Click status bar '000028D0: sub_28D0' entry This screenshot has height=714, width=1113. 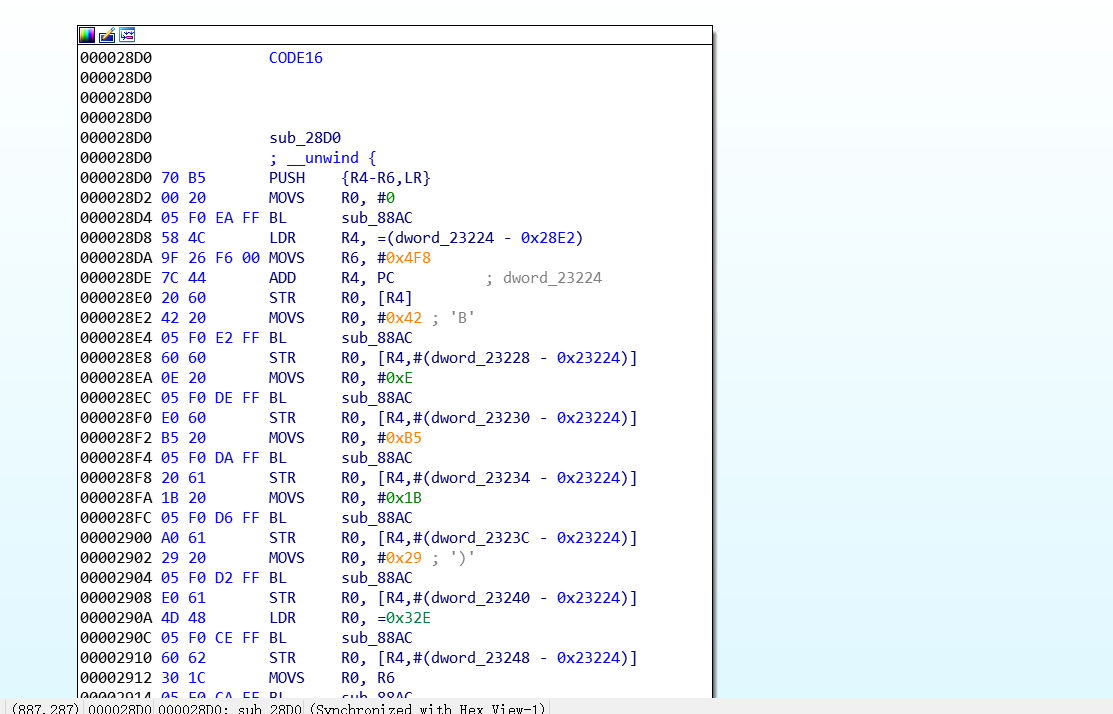tap(231, 708)
